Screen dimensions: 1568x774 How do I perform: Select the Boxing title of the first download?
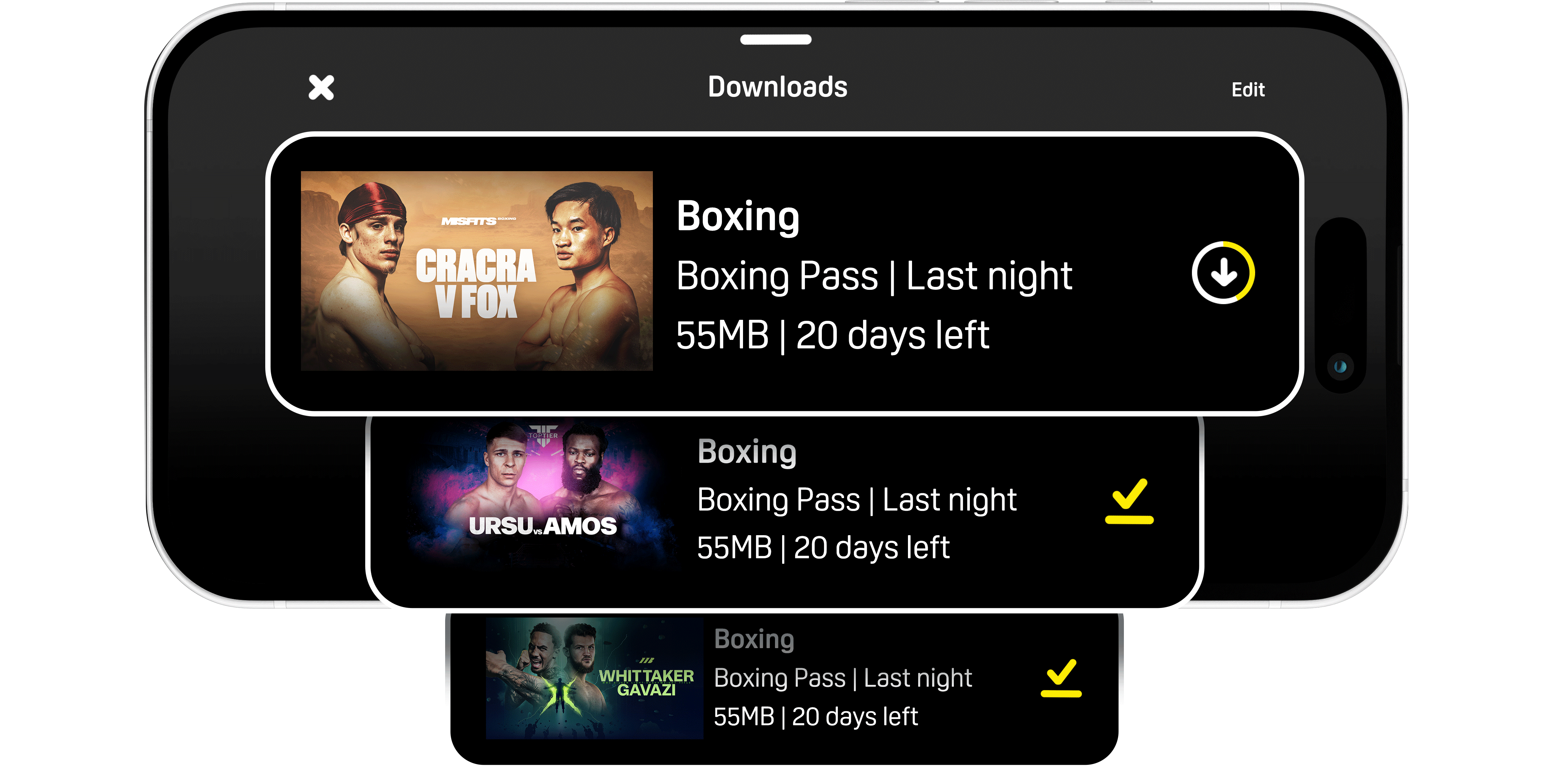point(738,217)
